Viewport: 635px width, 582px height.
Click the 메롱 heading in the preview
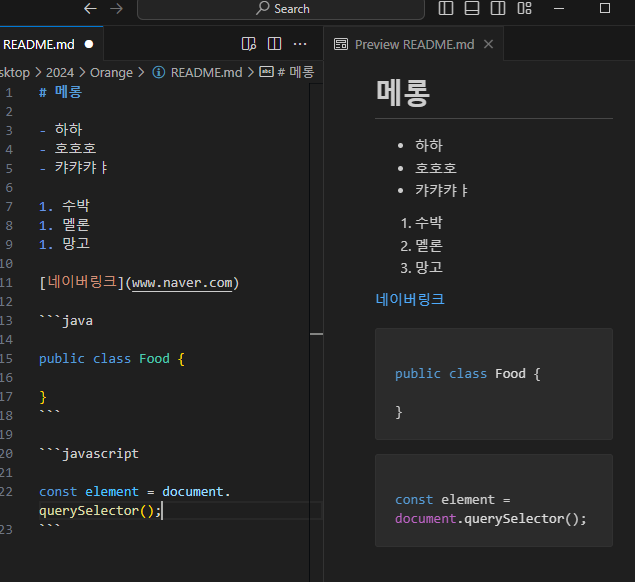coord(403,93)
